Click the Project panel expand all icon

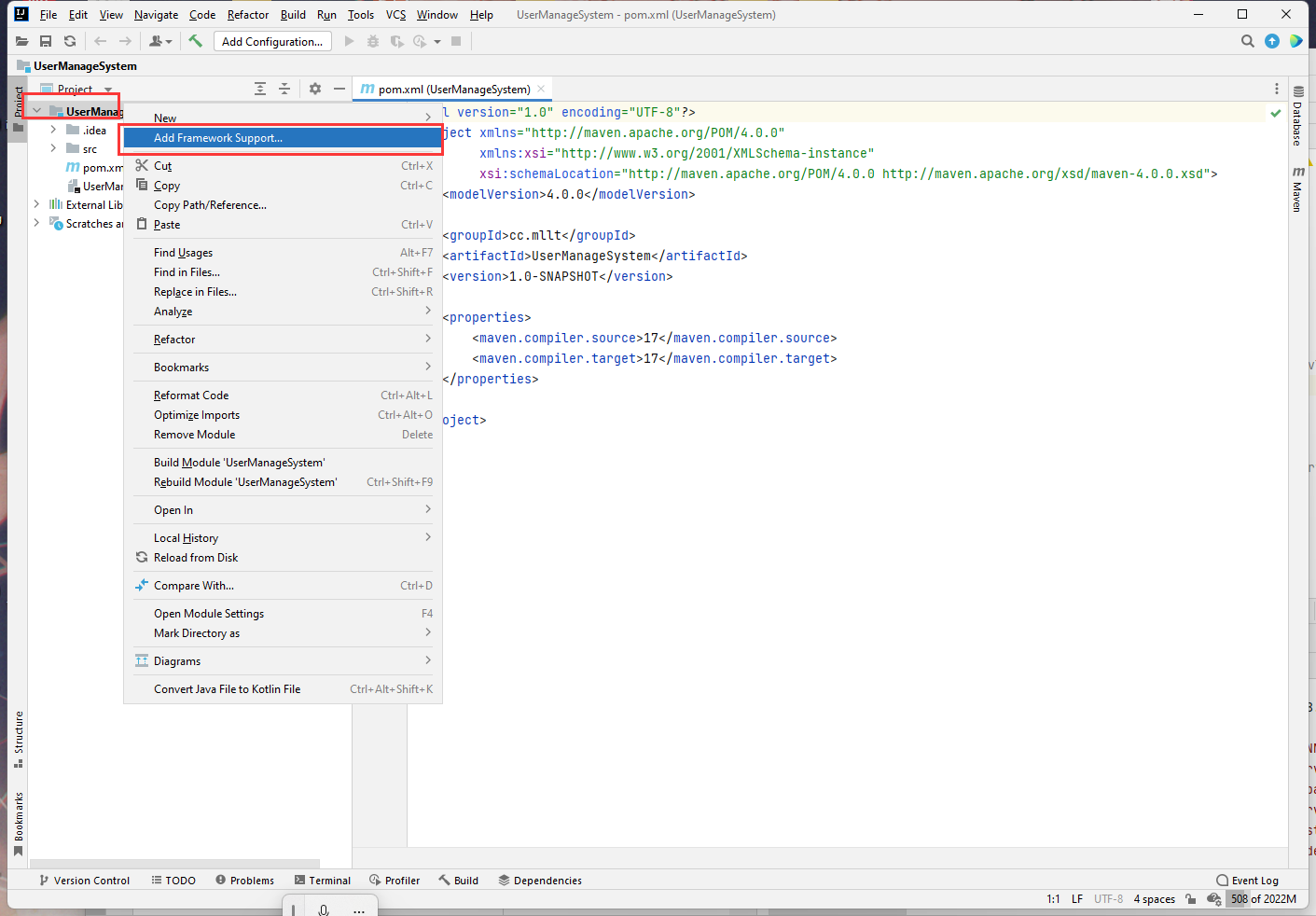click(x=260, y=89)
